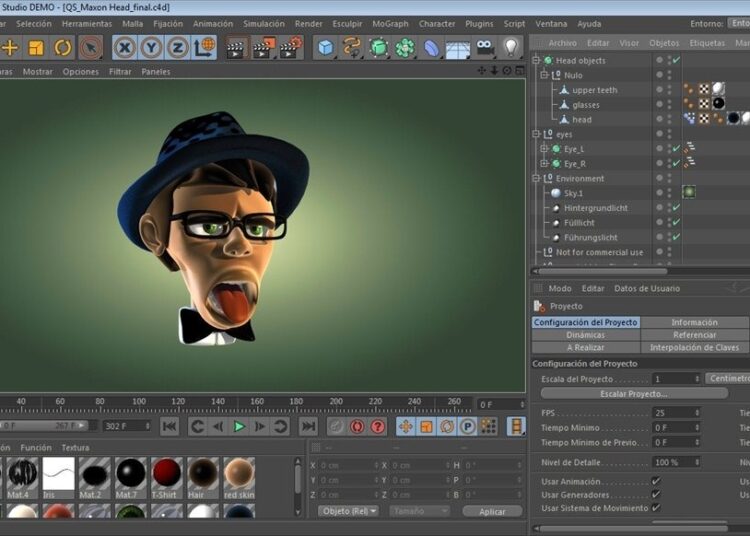Toggle the Z axis lock

coord(177,48)
